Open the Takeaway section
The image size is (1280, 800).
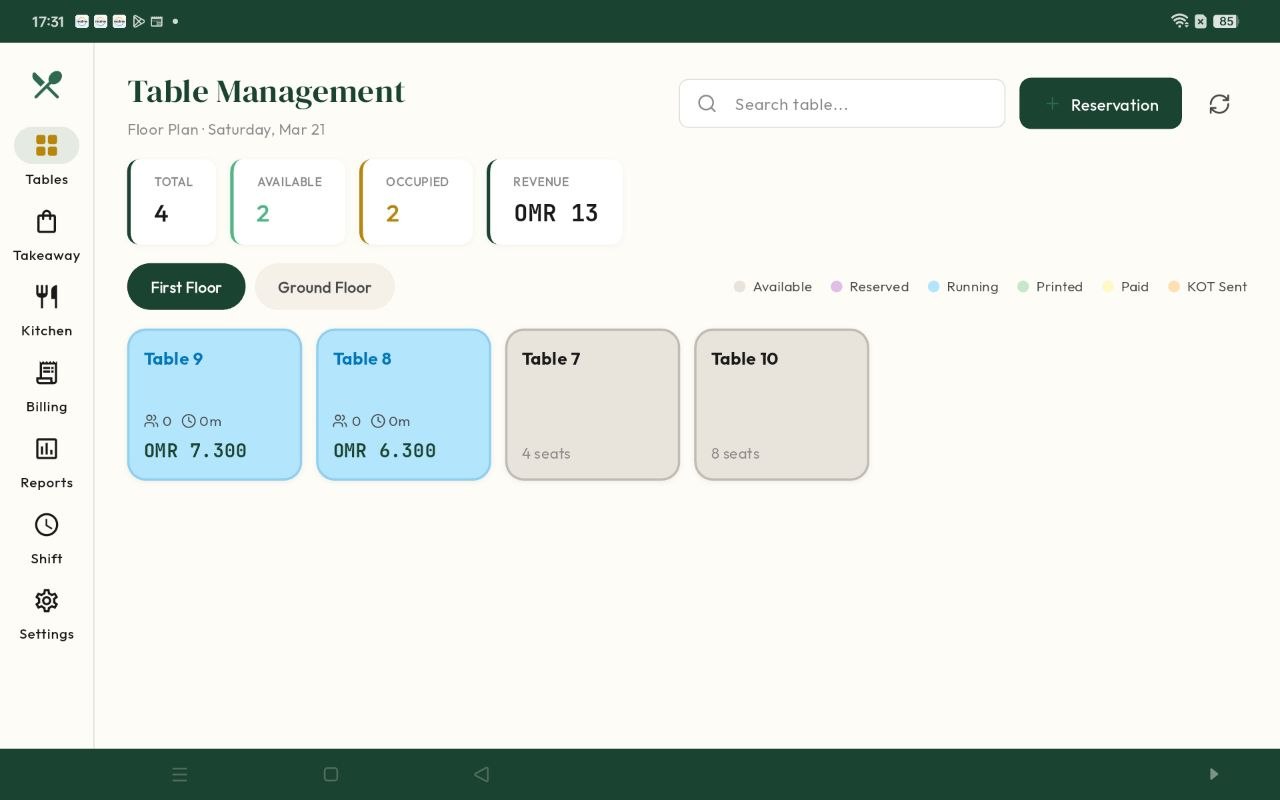coord(46,234)
